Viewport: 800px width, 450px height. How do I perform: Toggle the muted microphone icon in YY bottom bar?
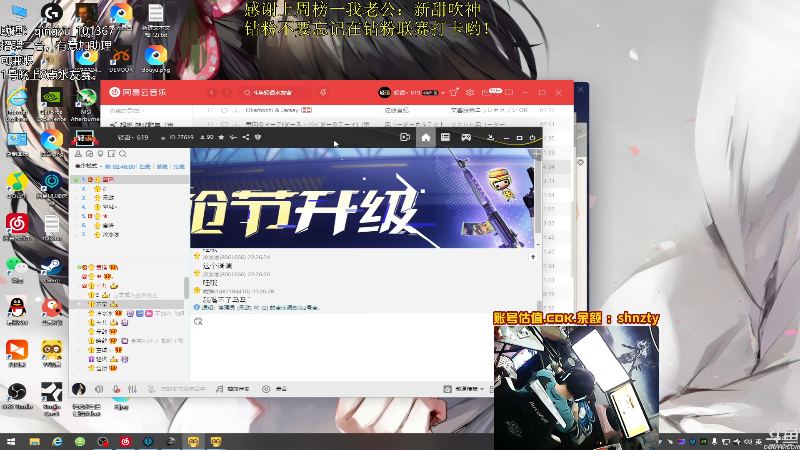pyautogui.click(x=151, y=389)
